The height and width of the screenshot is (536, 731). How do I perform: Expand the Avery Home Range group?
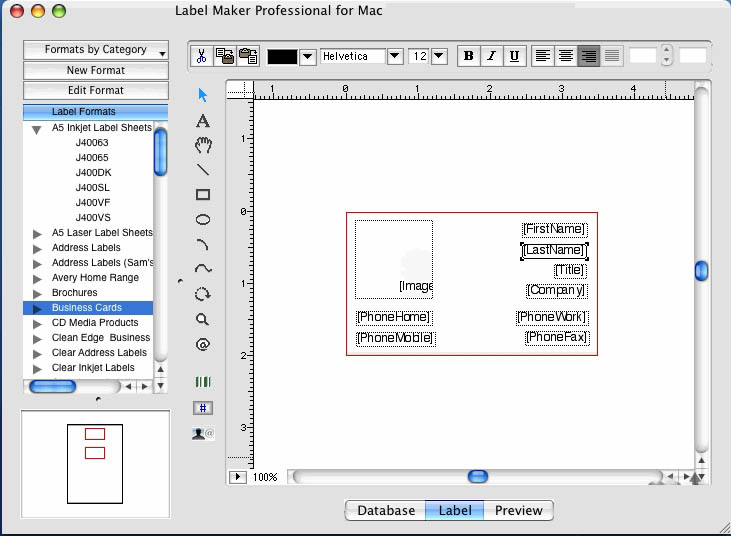37,279
